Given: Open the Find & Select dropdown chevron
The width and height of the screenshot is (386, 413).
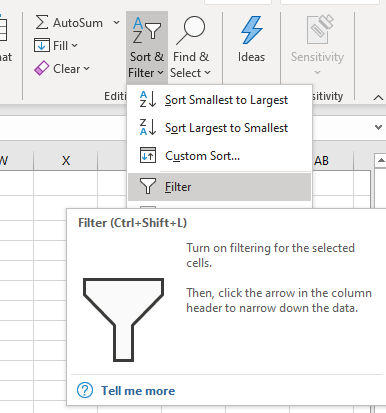Looking at the screenshot, I should coord(208,73).
